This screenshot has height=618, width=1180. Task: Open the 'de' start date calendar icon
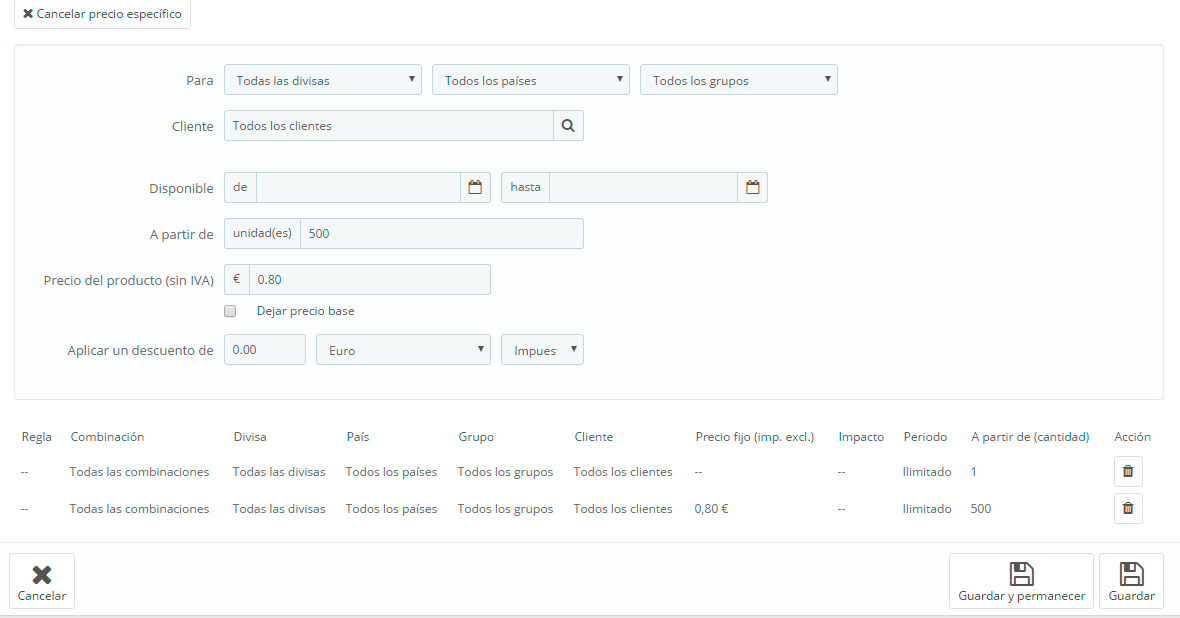point(475,187)
